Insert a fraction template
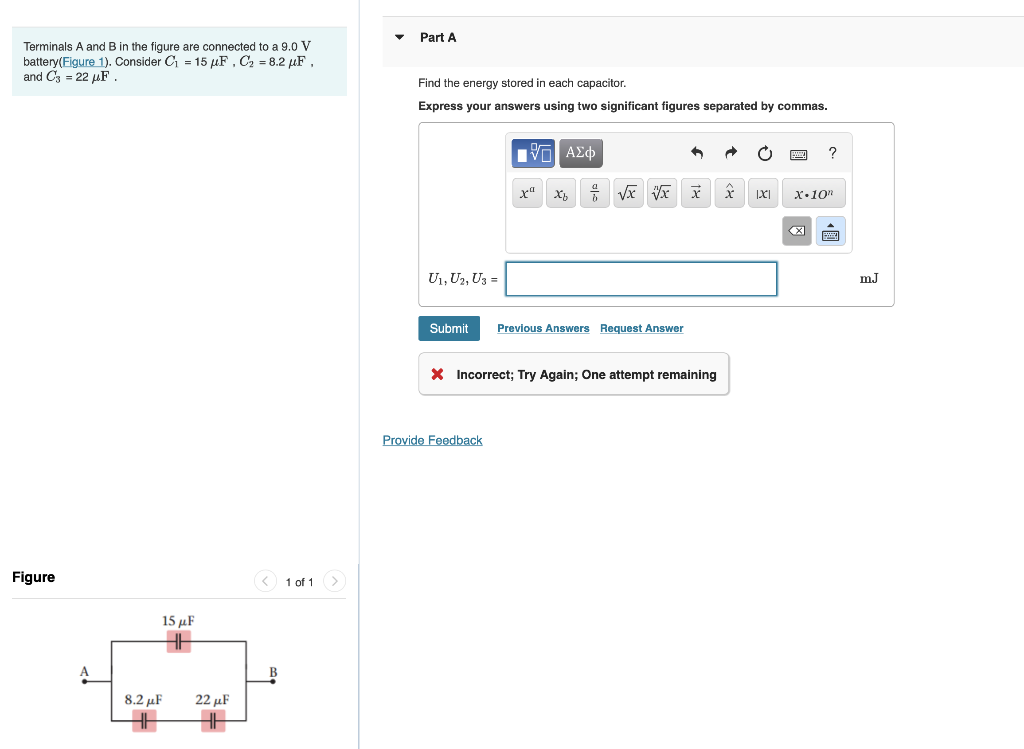Image resolution: width=1024 pixels, height=749 pixels. click(594, 193)
